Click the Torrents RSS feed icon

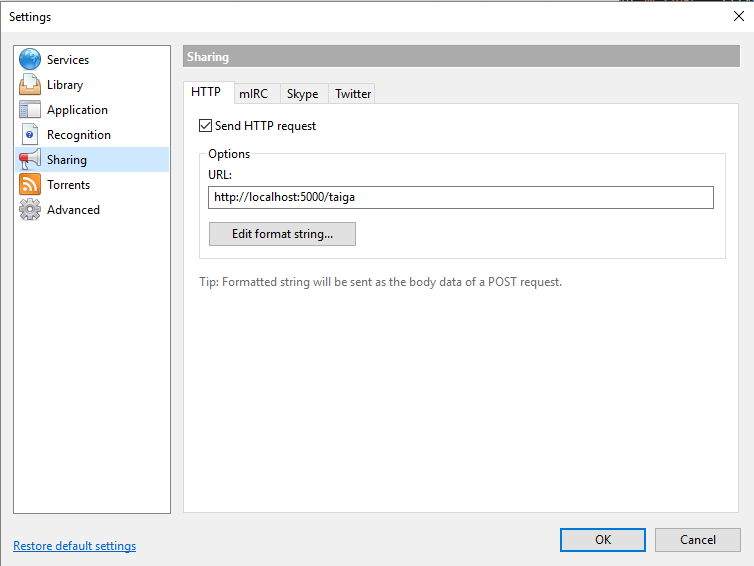30,185
